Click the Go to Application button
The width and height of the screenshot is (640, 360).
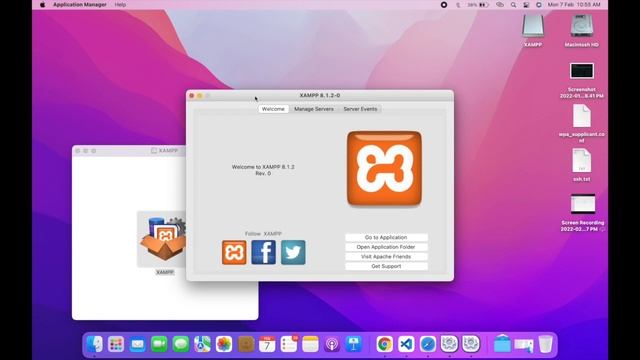click(x=386, y=237)
